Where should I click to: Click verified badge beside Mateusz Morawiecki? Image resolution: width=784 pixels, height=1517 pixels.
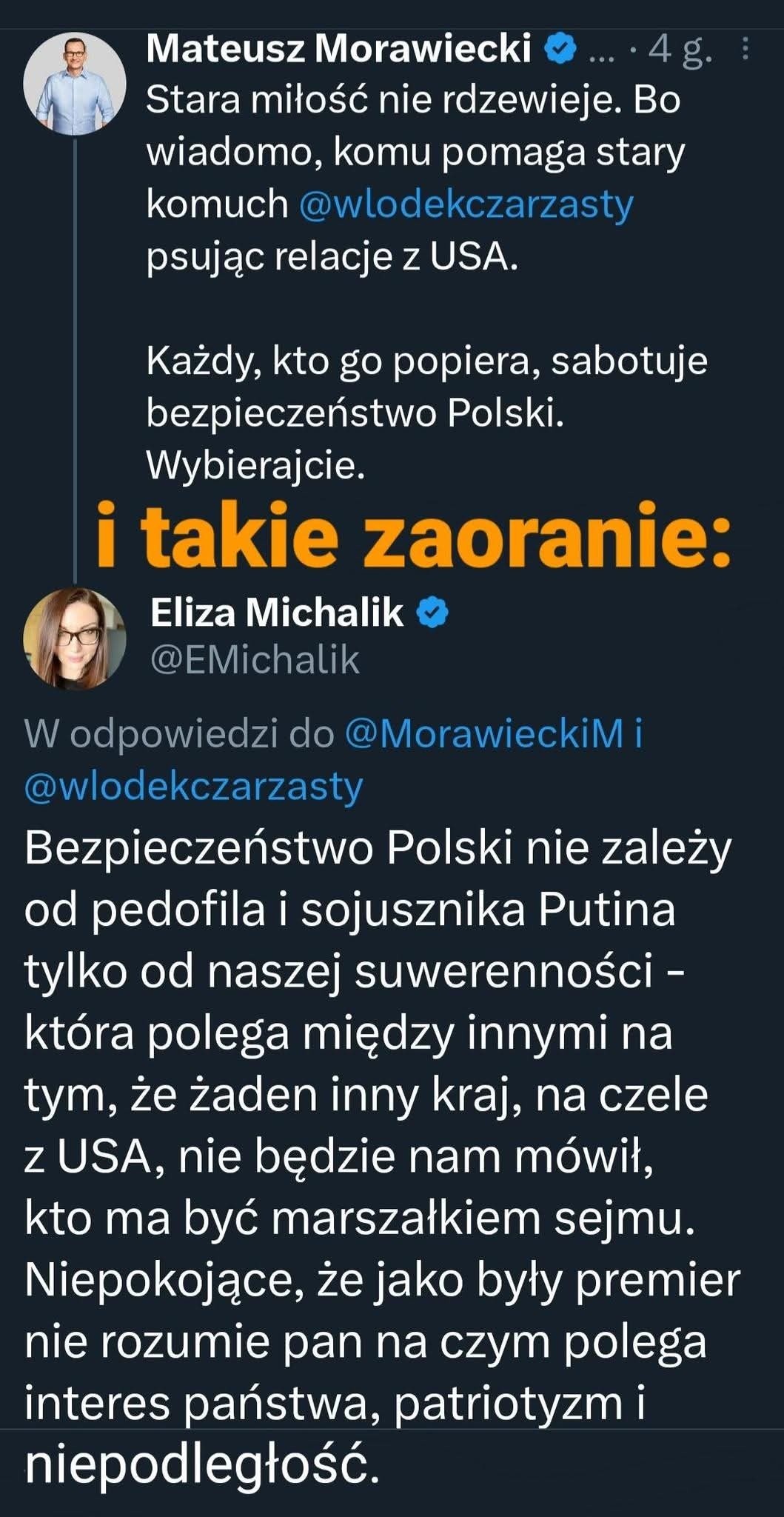(x=560, y=50)
